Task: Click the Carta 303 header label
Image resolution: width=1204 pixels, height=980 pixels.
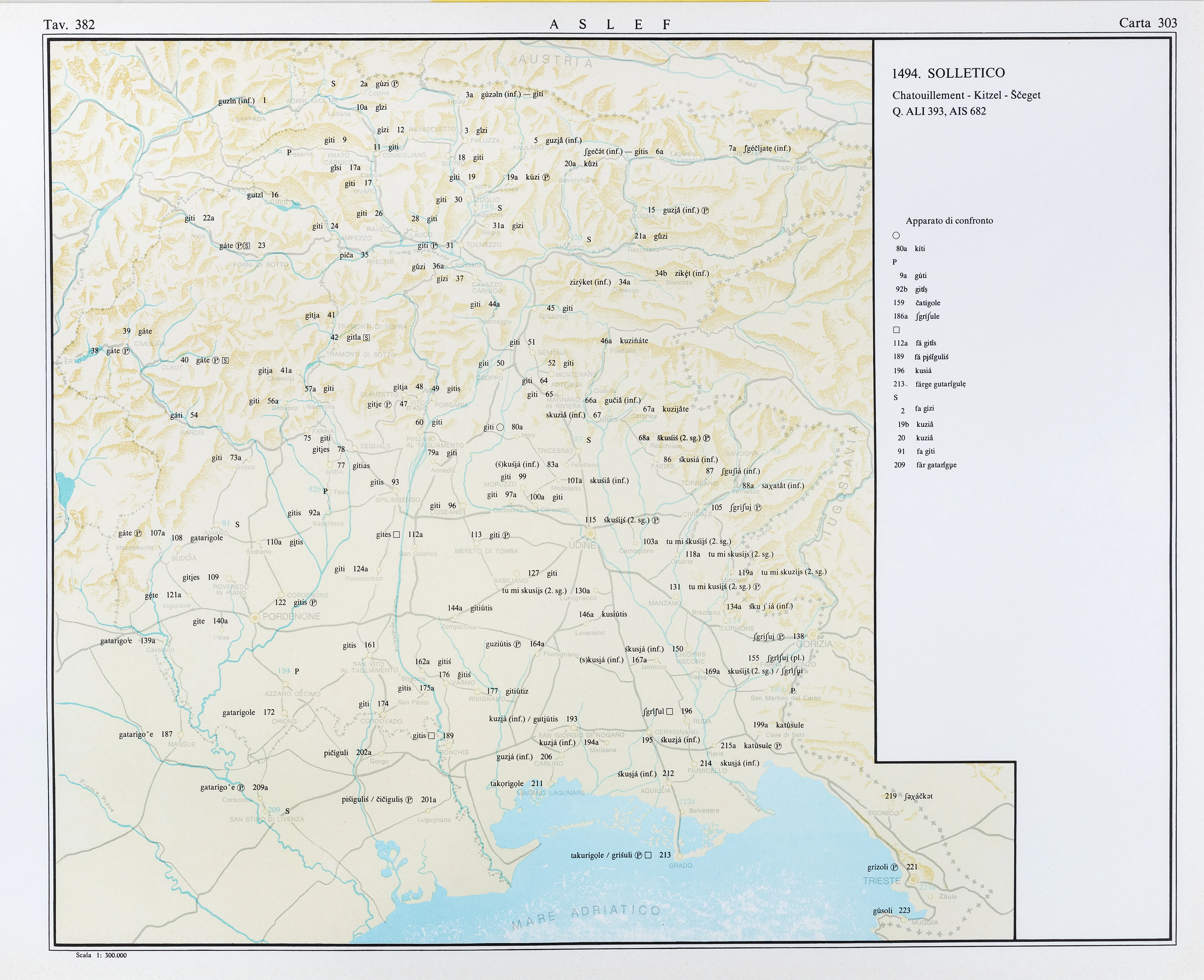Action: tap(1148, 23)
